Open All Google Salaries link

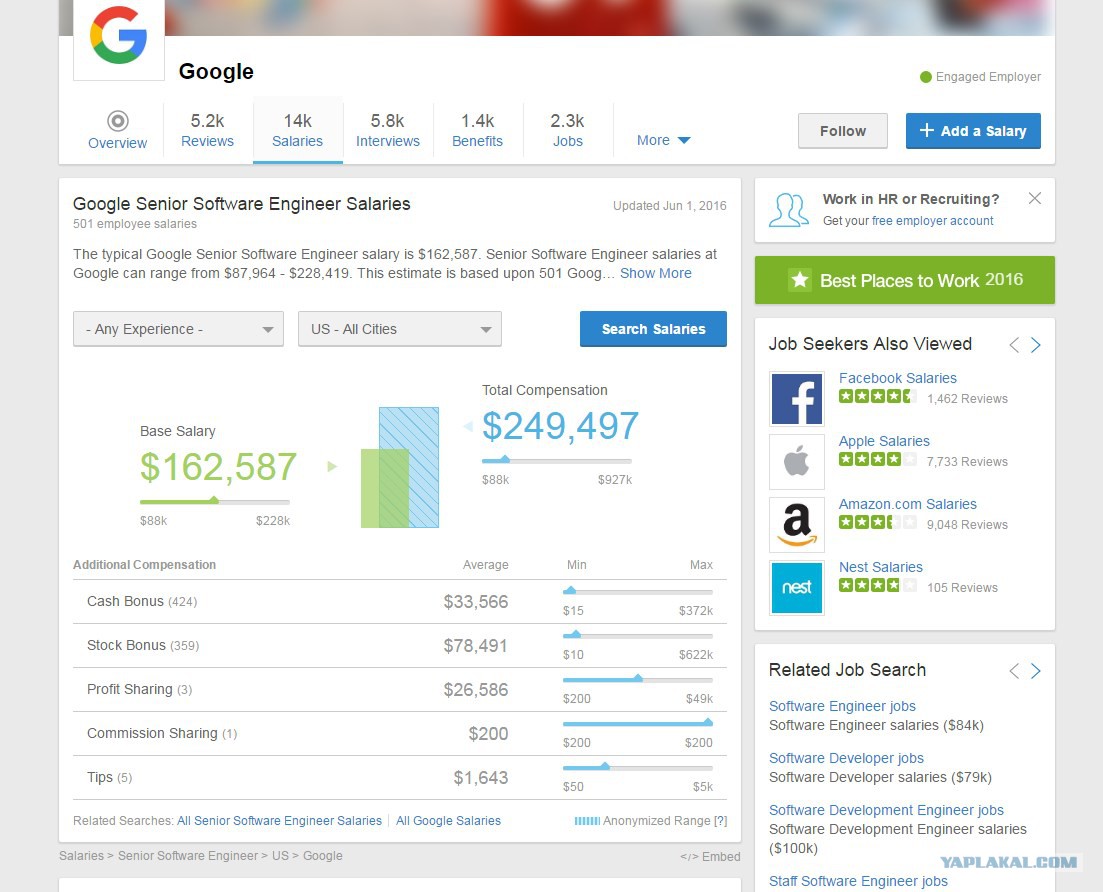448,821
